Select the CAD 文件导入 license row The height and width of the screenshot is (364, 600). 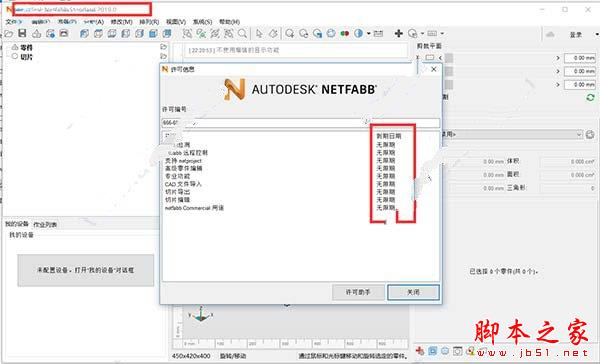(x=301, y=184)
